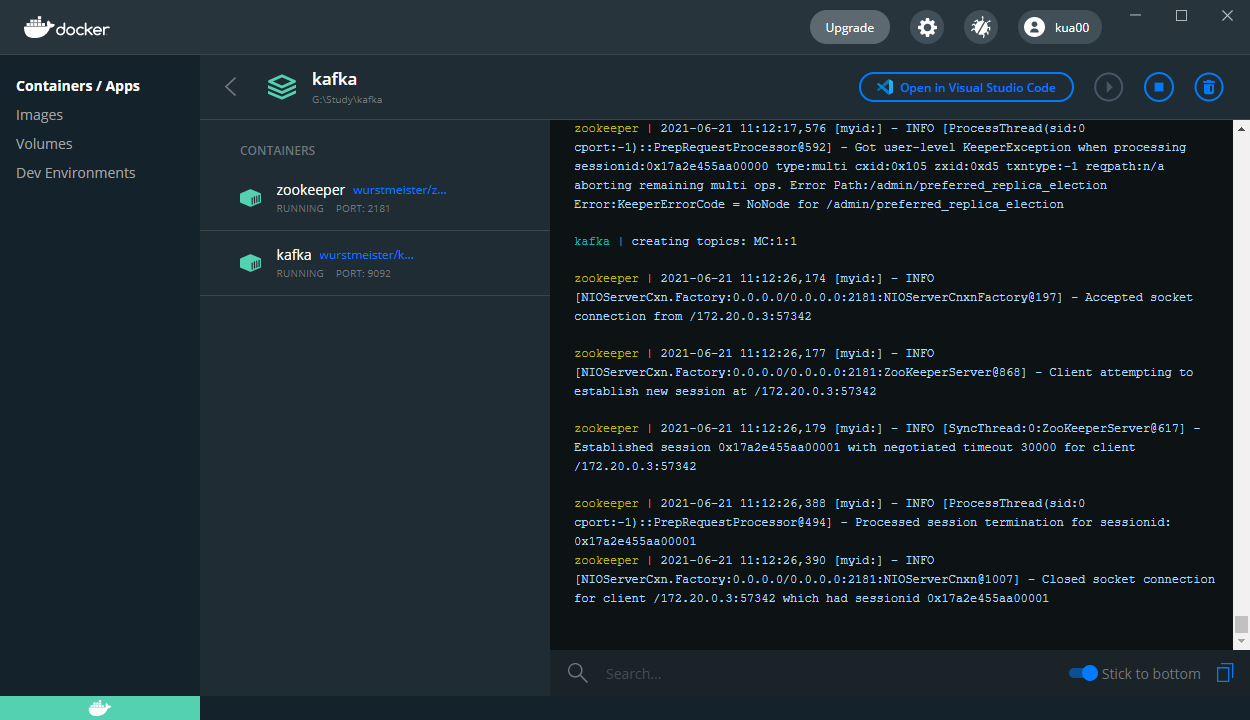
Task: Click the search magnifier icon
Action: [577, 673]
